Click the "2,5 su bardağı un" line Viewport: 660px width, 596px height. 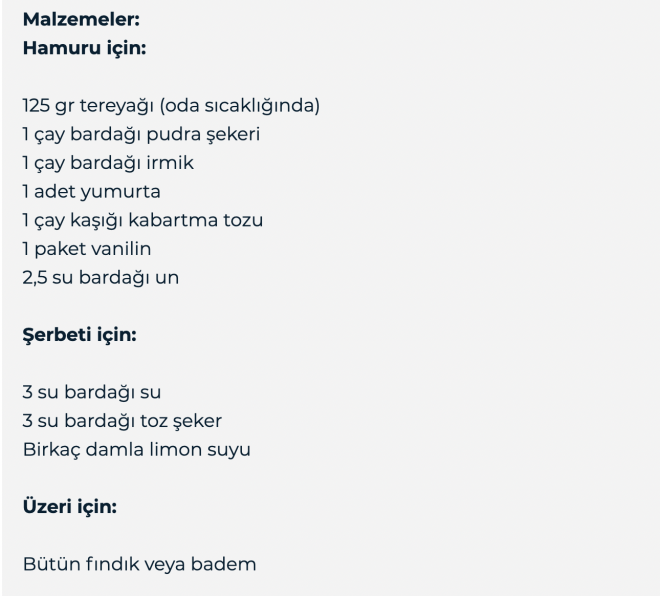(100, 277)
